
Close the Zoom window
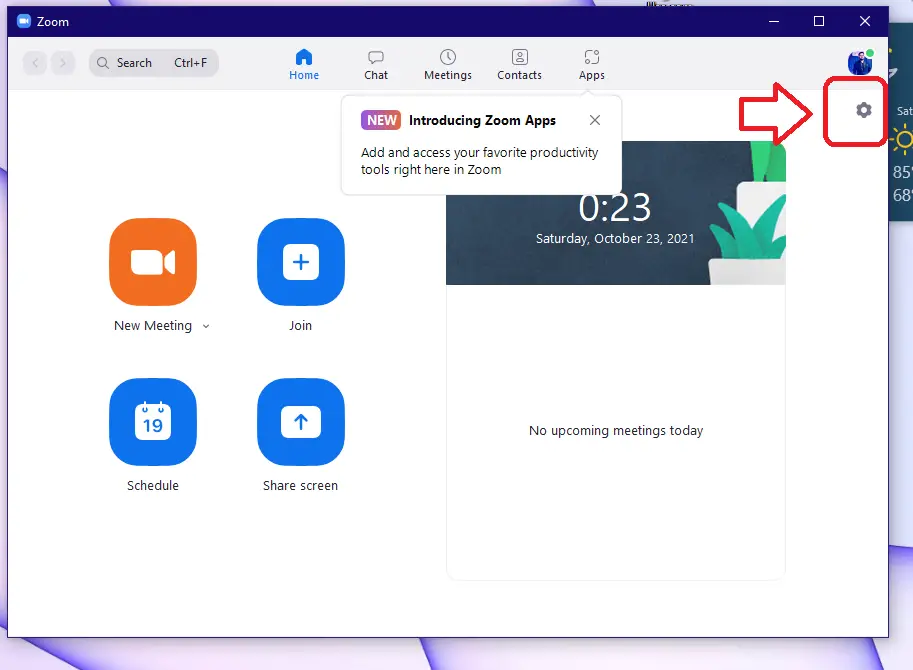(x=865, y=22)
